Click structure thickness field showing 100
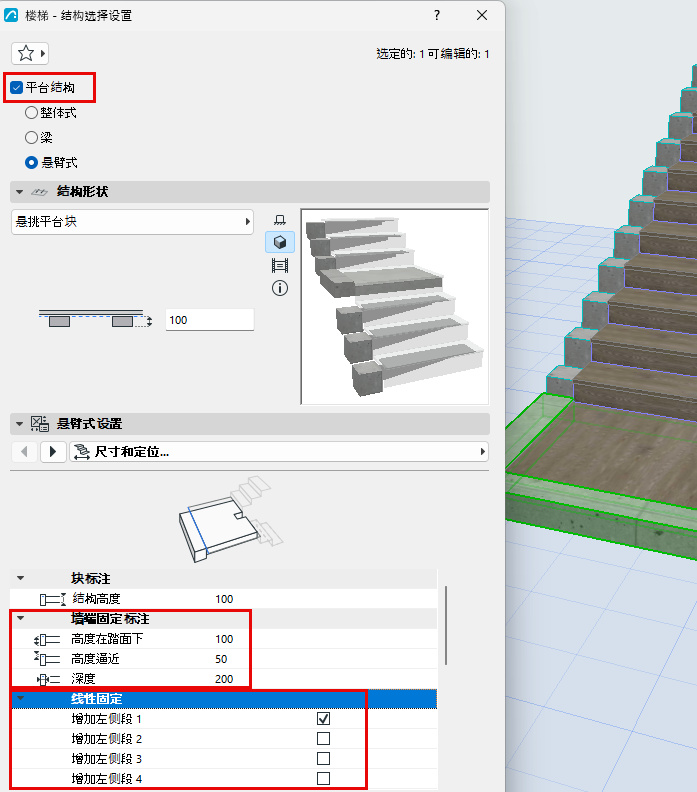The image size is (697, 792). pos(210,320)
